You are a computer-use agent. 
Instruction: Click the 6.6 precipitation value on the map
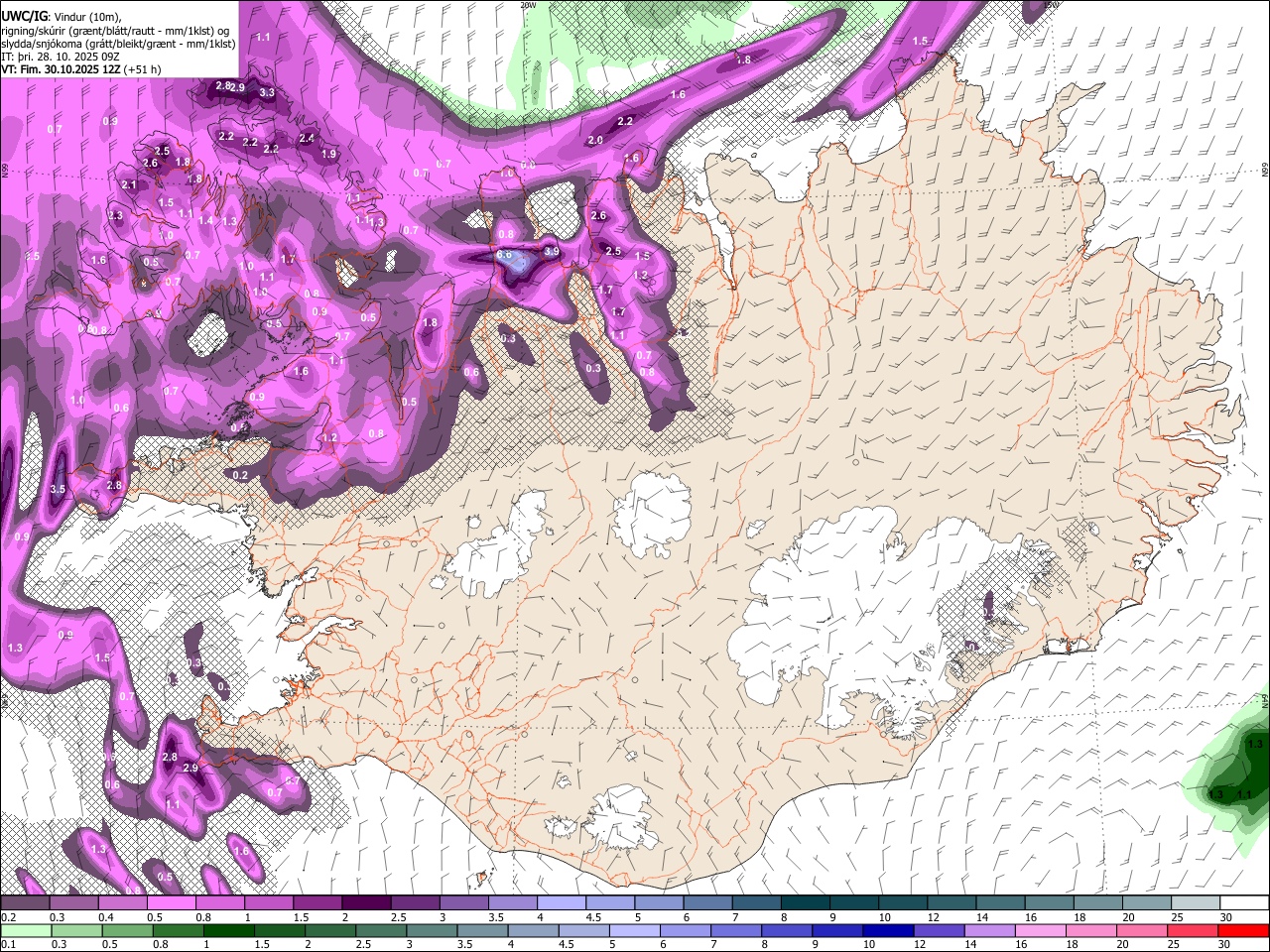[x=504, y=255]
